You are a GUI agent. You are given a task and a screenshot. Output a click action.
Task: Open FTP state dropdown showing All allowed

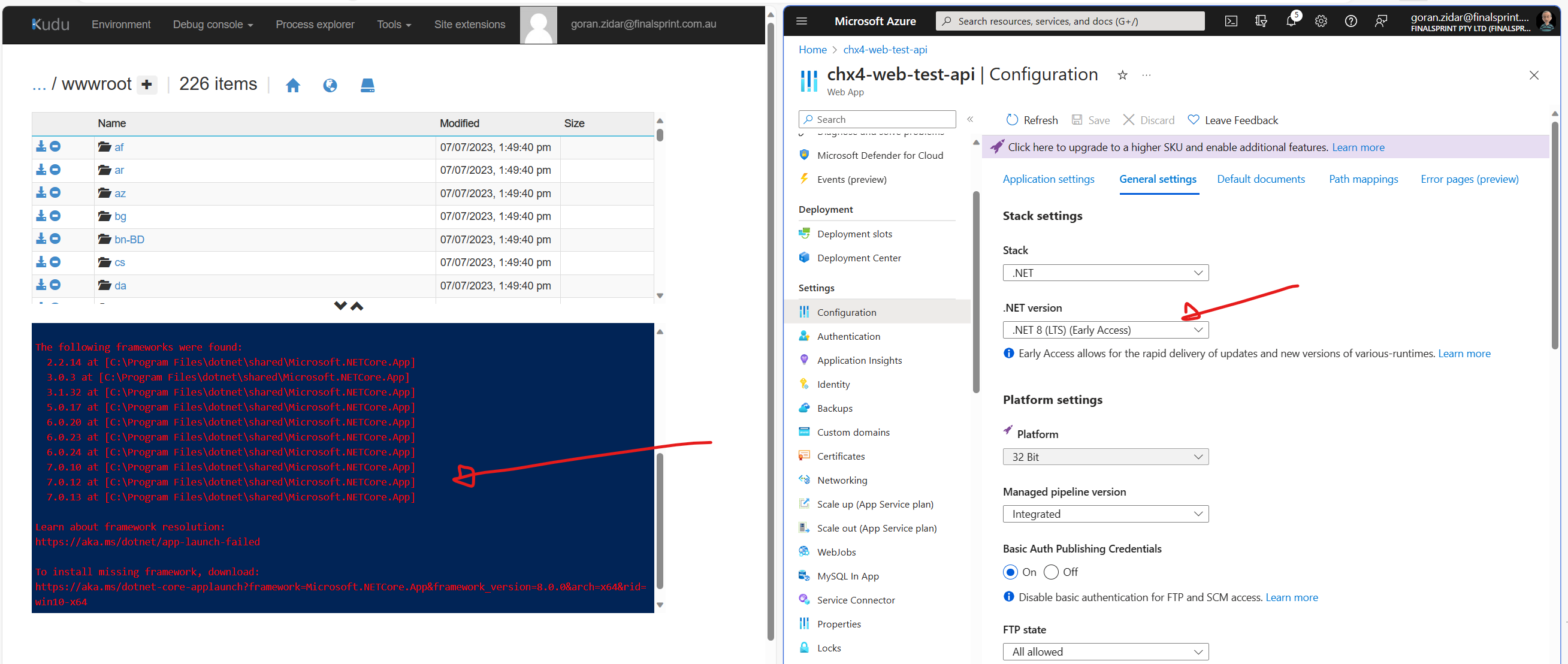pos(1105,652)
